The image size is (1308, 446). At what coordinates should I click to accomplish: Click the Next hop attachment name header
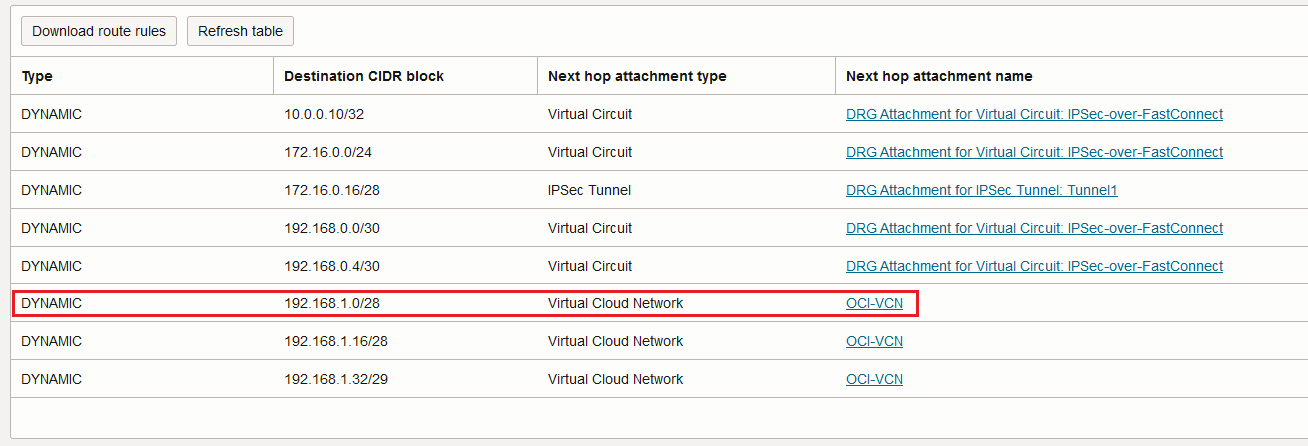coord(939,76)
